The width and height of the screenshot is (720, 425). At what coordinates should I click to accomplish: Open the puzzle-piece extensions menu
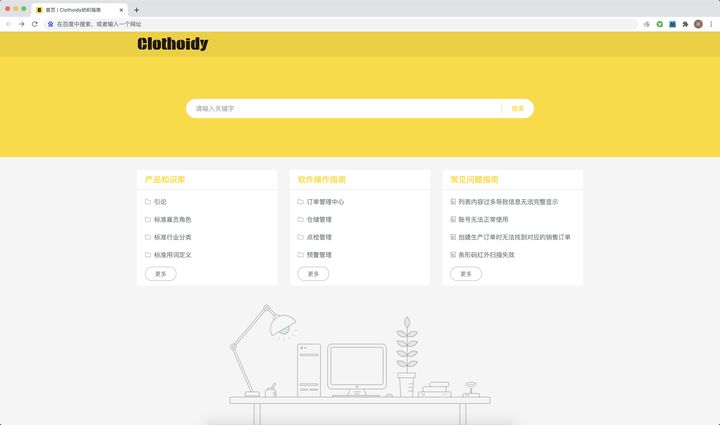coord(685,24)
